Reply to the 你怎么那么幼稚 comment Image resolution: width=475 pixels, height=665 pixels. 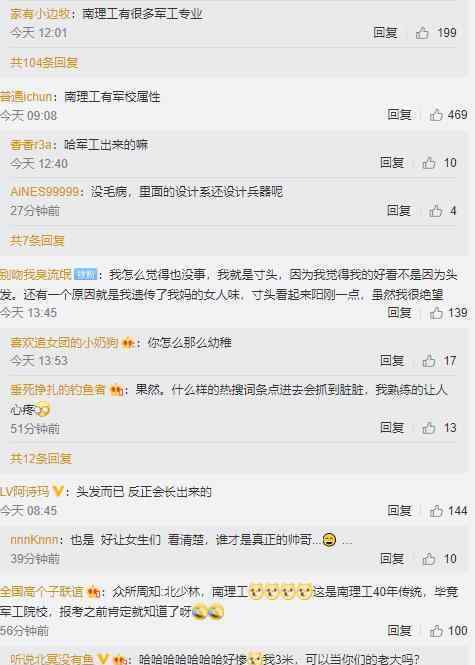[x=392, y=361]
